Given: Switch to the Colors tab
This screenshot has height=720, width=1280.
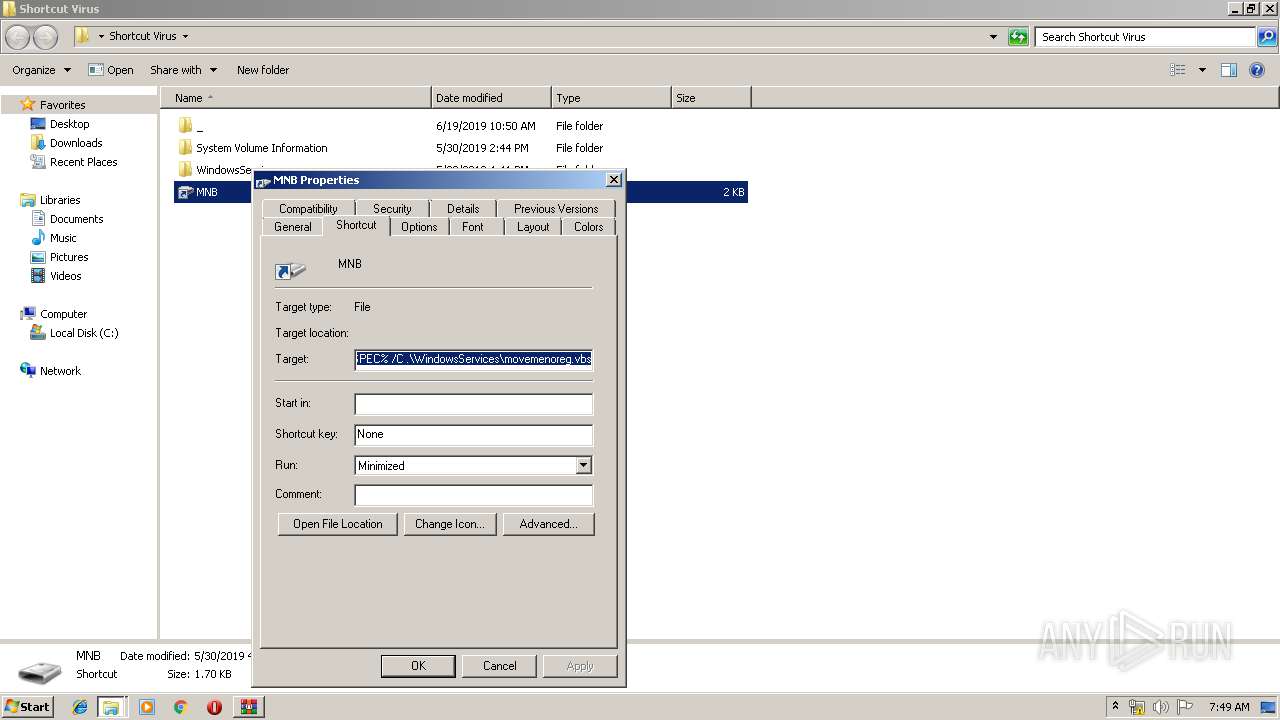Looking at the screenshot, I should pyautogui.click(x=589, y=227).
